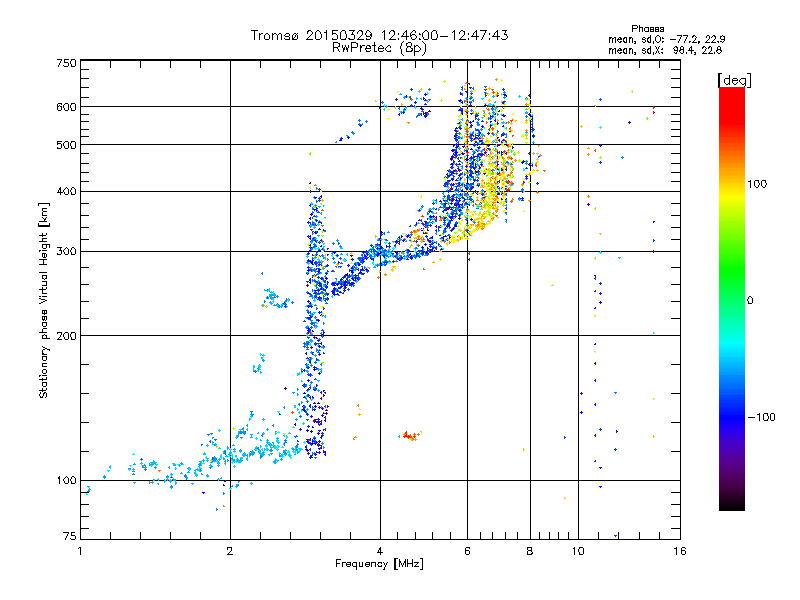The height and width of the screenshot is (600, 800).
Task: Click the x-axis tick label '10'
Action: point(578,551)
